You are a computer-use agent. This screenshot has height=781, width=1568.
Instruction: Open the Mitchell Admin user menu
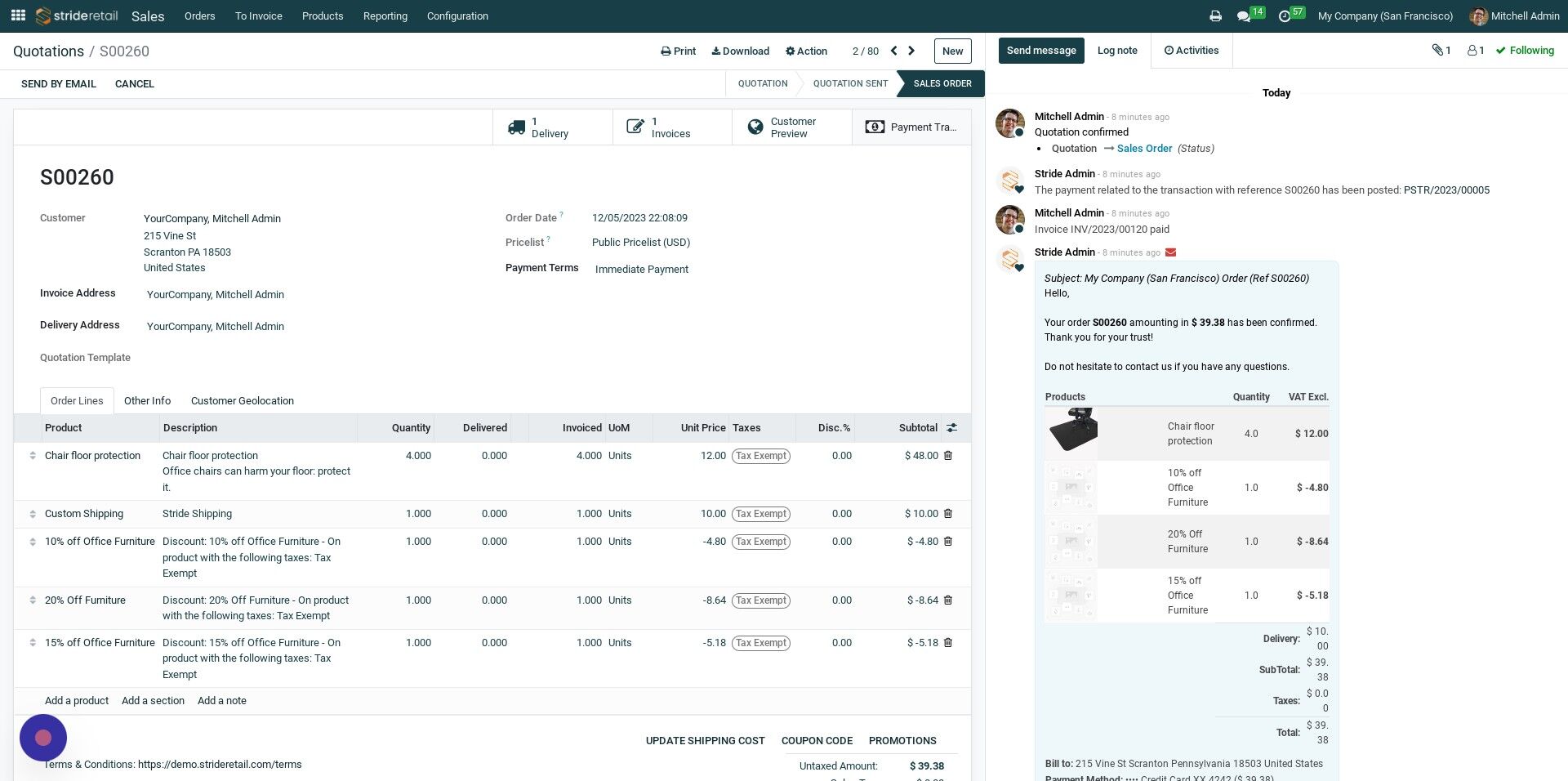[x=1515, y=16]
